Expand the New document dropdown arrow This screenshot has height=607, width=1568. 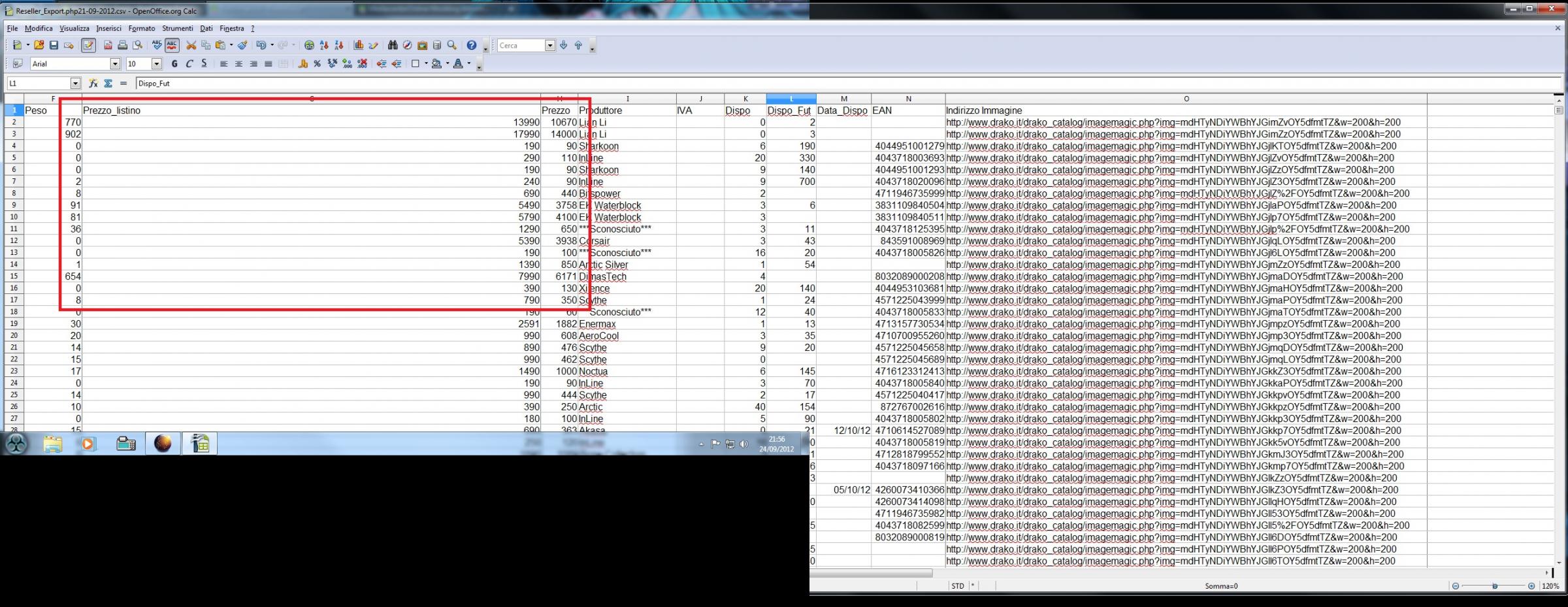[x=27, y=45]
